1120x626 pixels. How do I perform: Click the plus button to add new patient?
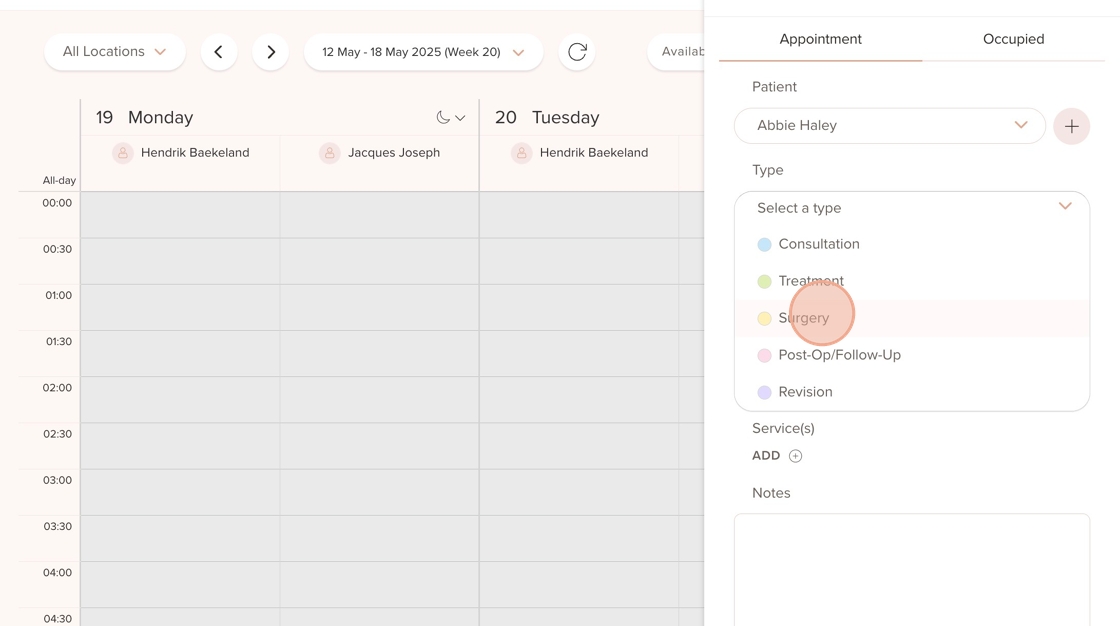point(1071,126)
